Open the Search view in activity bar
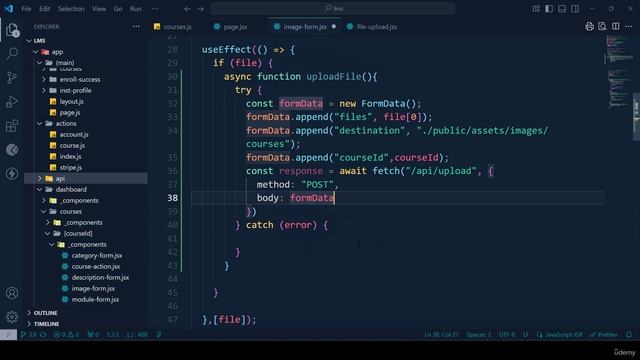 [x=12, y=53]
